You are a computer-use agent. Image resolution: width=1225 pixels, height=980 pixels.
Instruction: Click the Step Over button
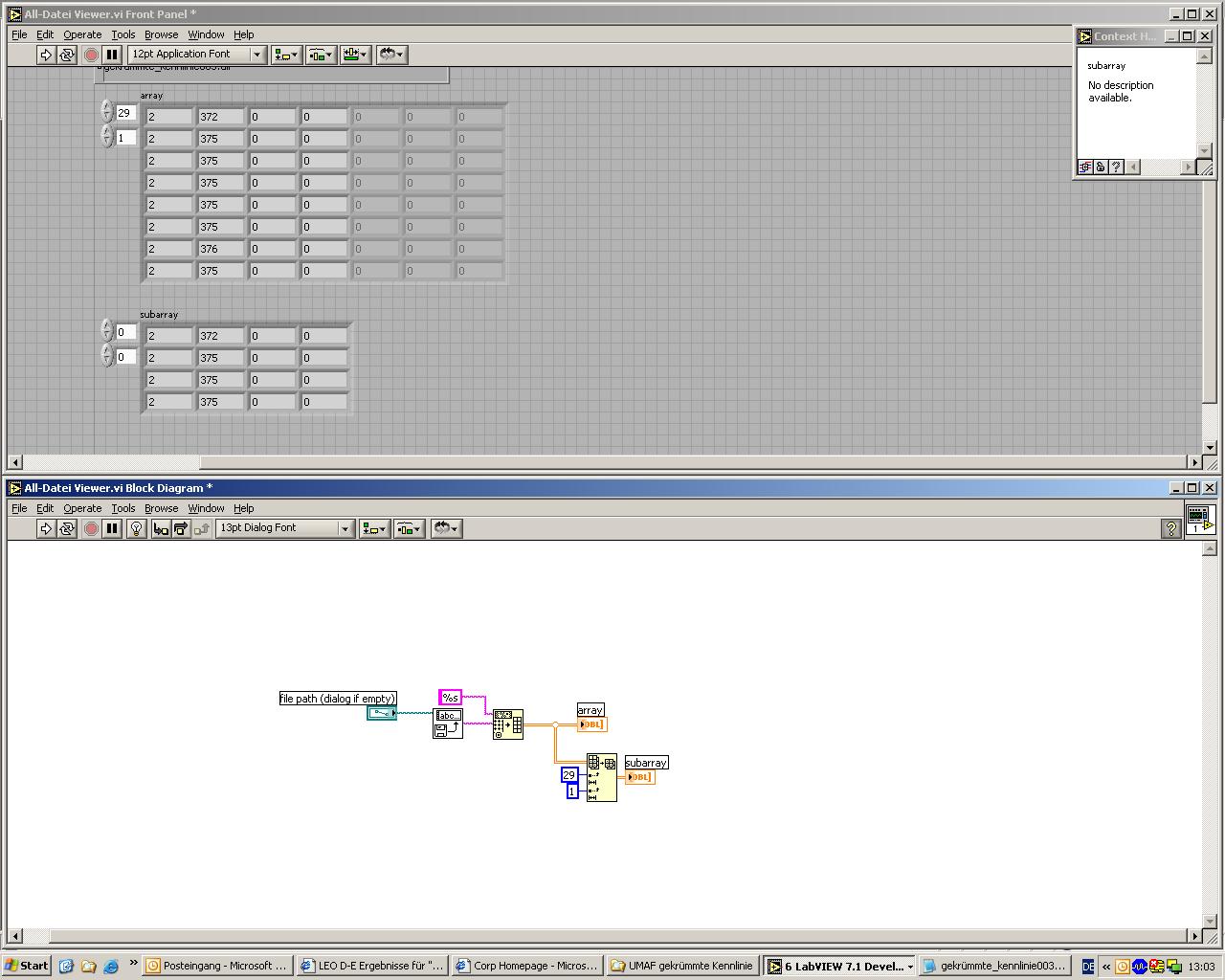tap(180, 528)
